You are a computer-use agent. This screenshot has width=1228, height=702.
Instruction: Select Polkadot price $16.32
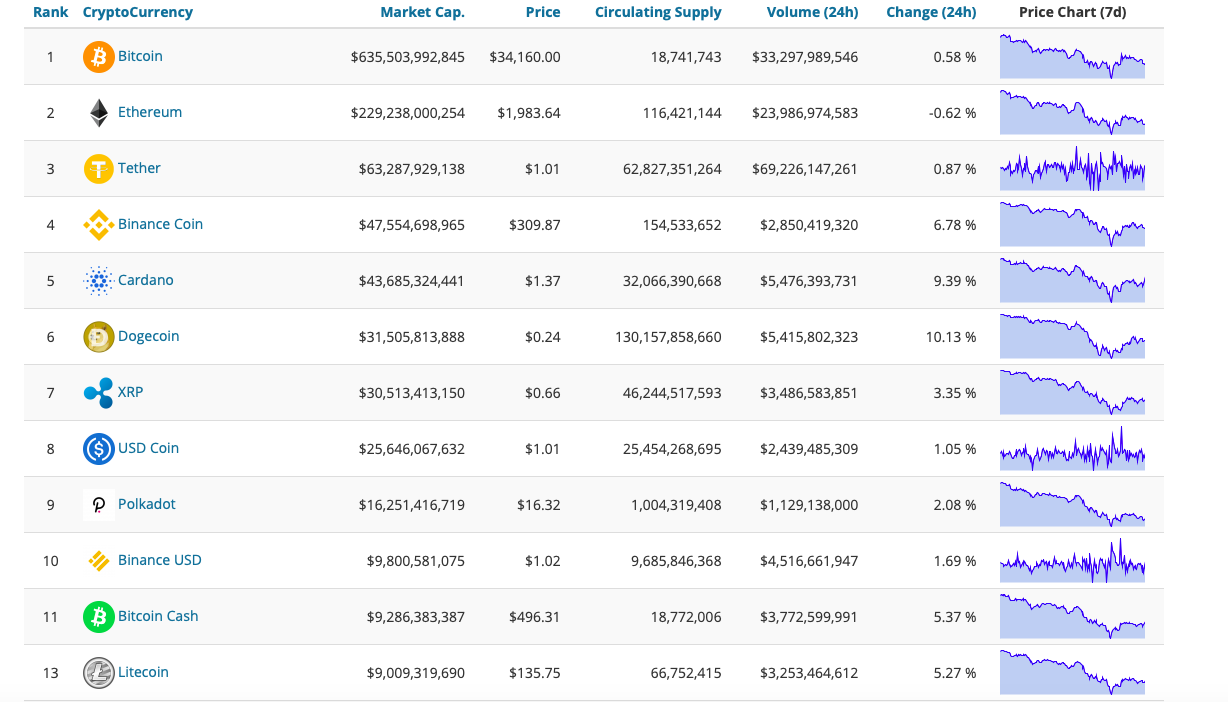(539, 505)
